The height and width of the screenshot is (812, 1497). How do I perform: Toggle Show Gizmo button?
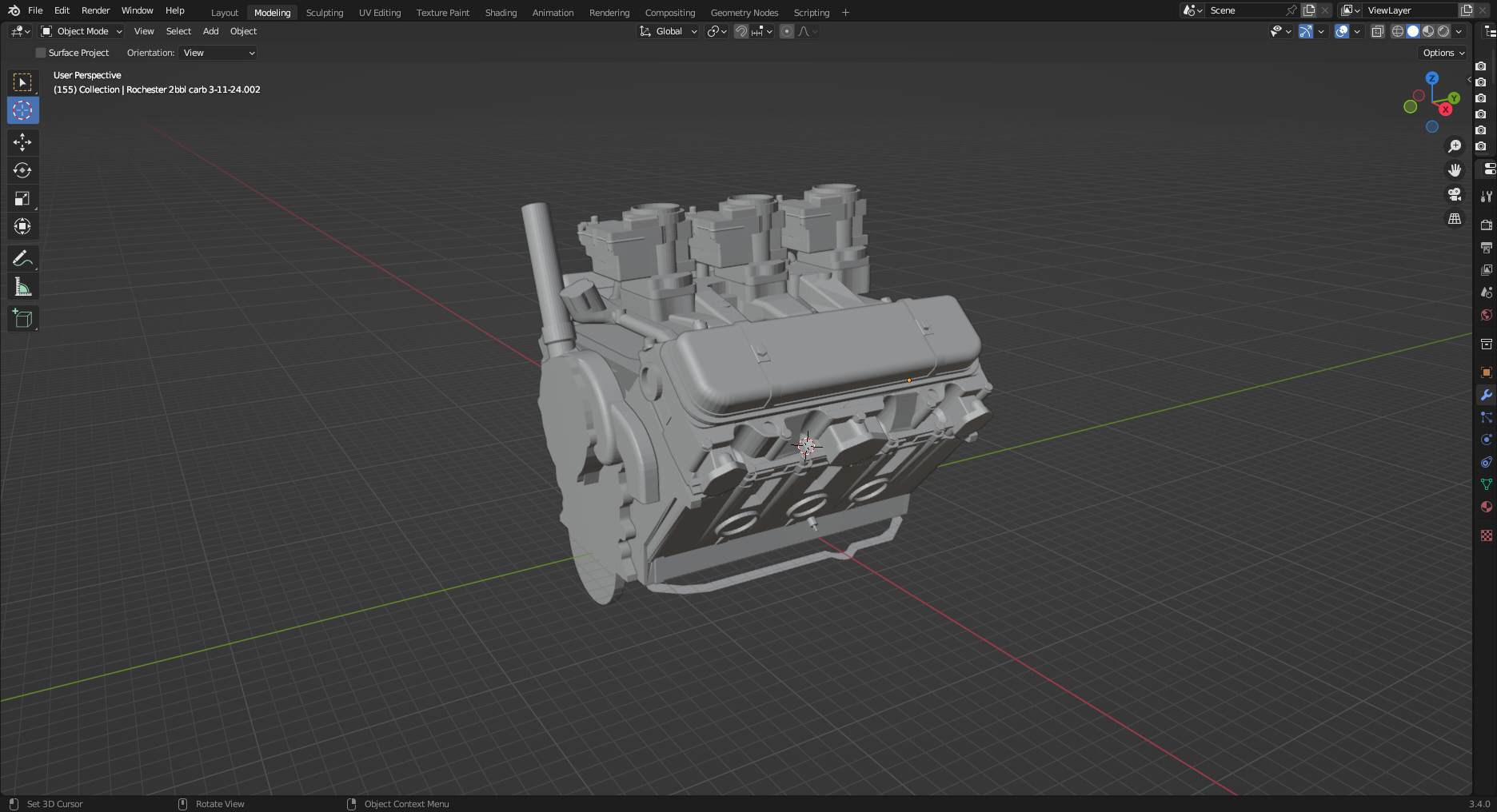(1306, 31)
